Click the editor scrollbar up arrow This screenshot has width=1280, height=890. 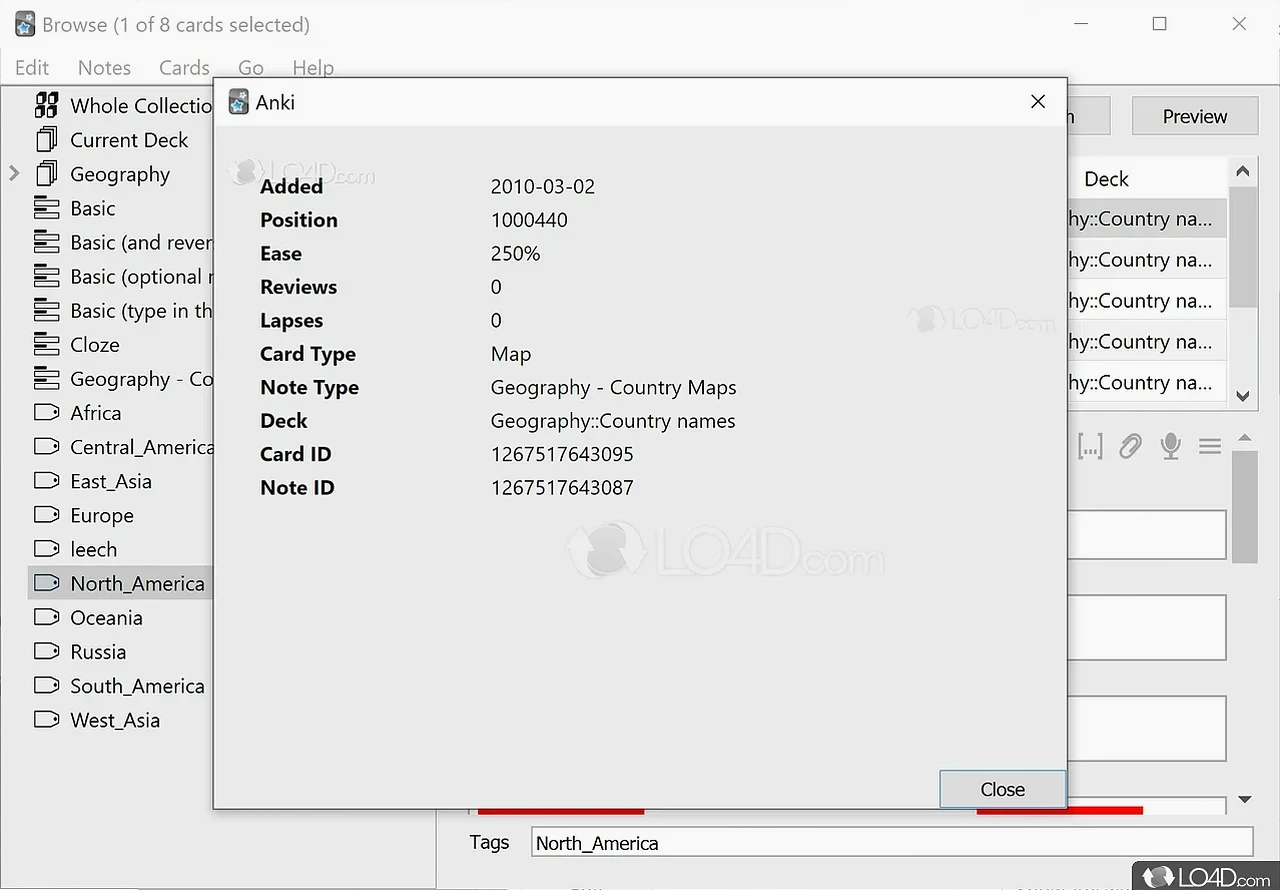tap(1244, 438)
